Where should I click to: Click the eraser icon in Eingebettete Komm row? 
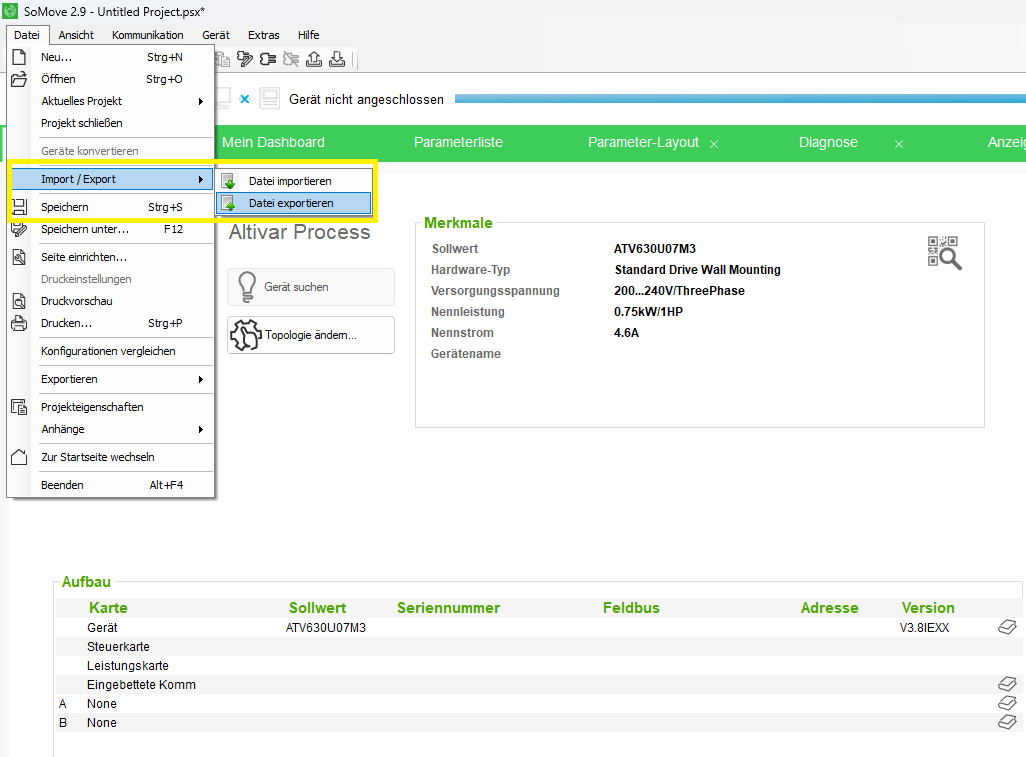tap(1007, 684)
